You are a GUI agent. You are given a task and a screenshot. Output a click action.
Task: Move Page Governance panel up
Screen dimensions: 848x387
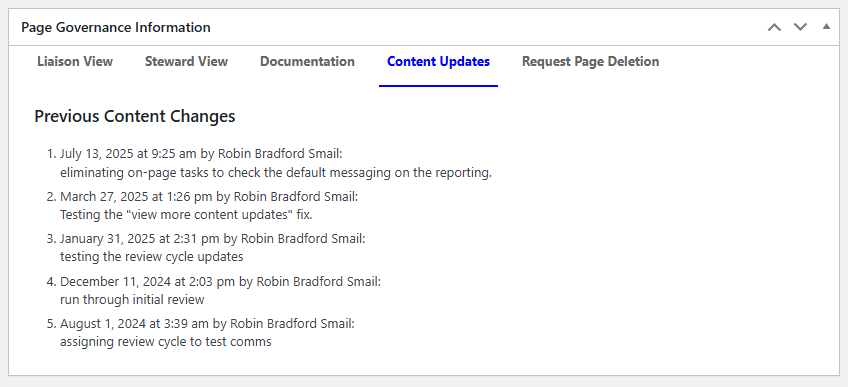(774, 27)
